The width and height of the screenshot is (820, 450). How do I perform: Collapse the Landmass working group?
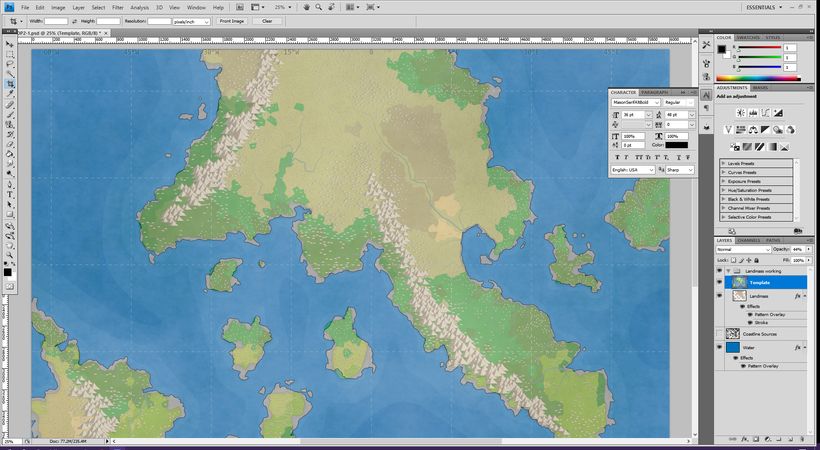pyautogui.click(x=728, y=271)
